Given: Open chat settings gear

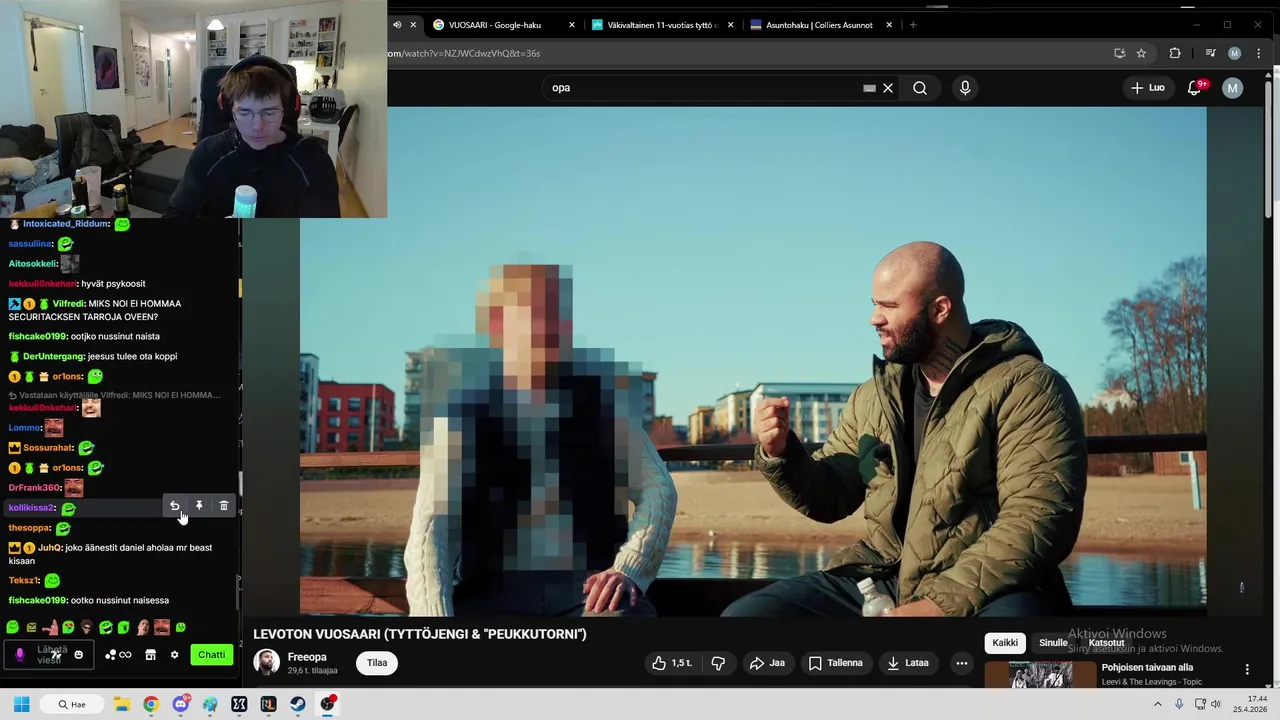Looking at the screenshot, I should coord(174,655).
